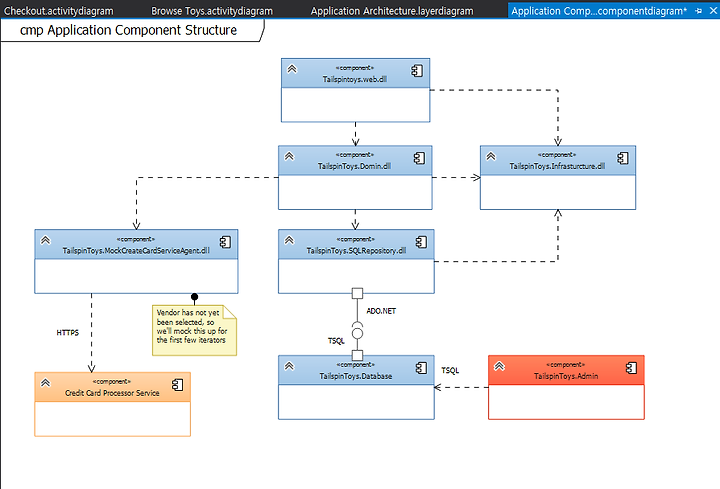This screenshot has height=489, width=720.
Task: Select the SQLRepository port square at bottom edge
Action: pos(357,293)
